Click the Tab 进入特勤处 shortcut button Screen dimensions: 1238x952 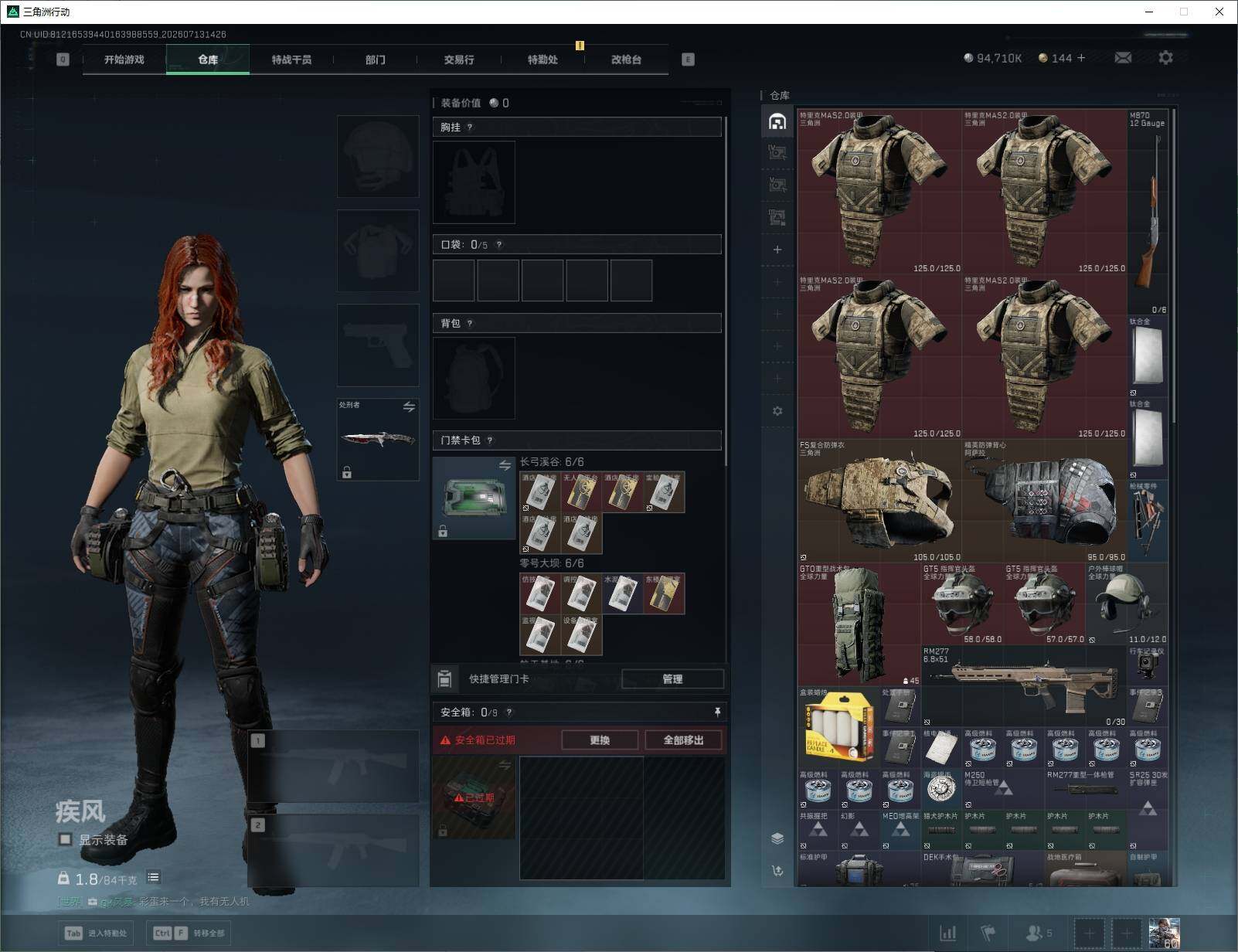(97, 933)
